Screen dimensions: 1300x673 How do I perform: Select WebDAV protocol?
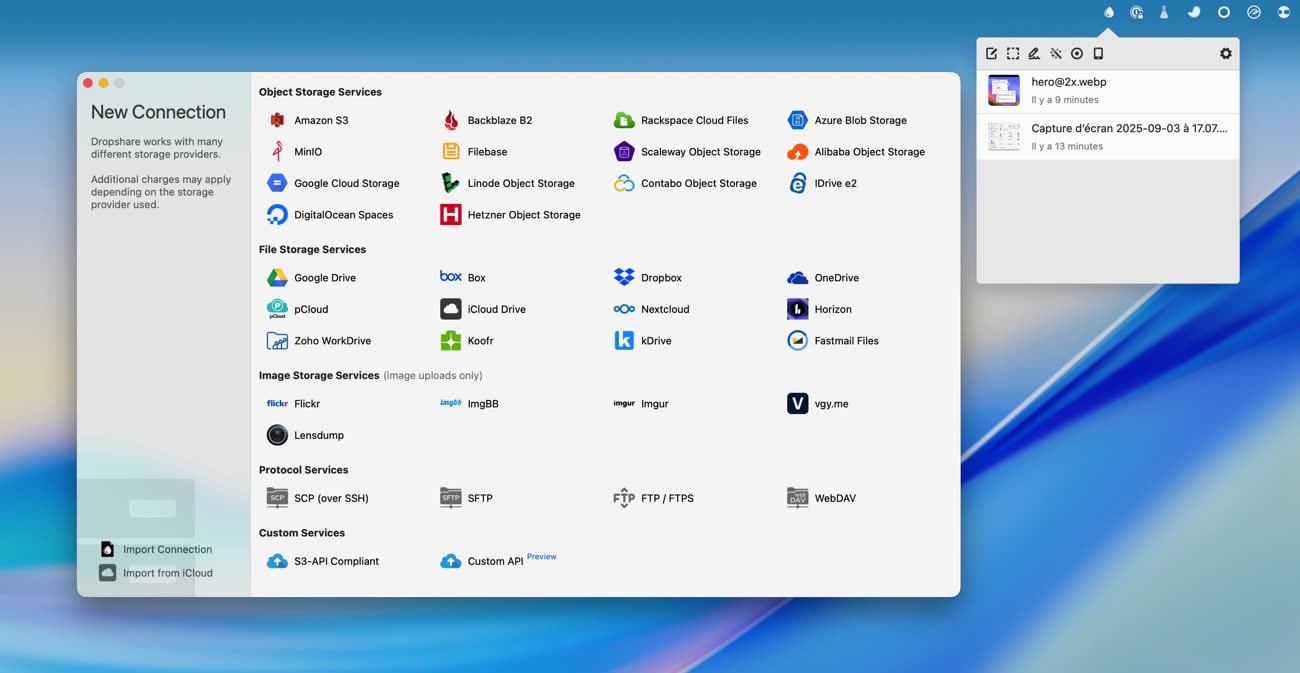822,498
